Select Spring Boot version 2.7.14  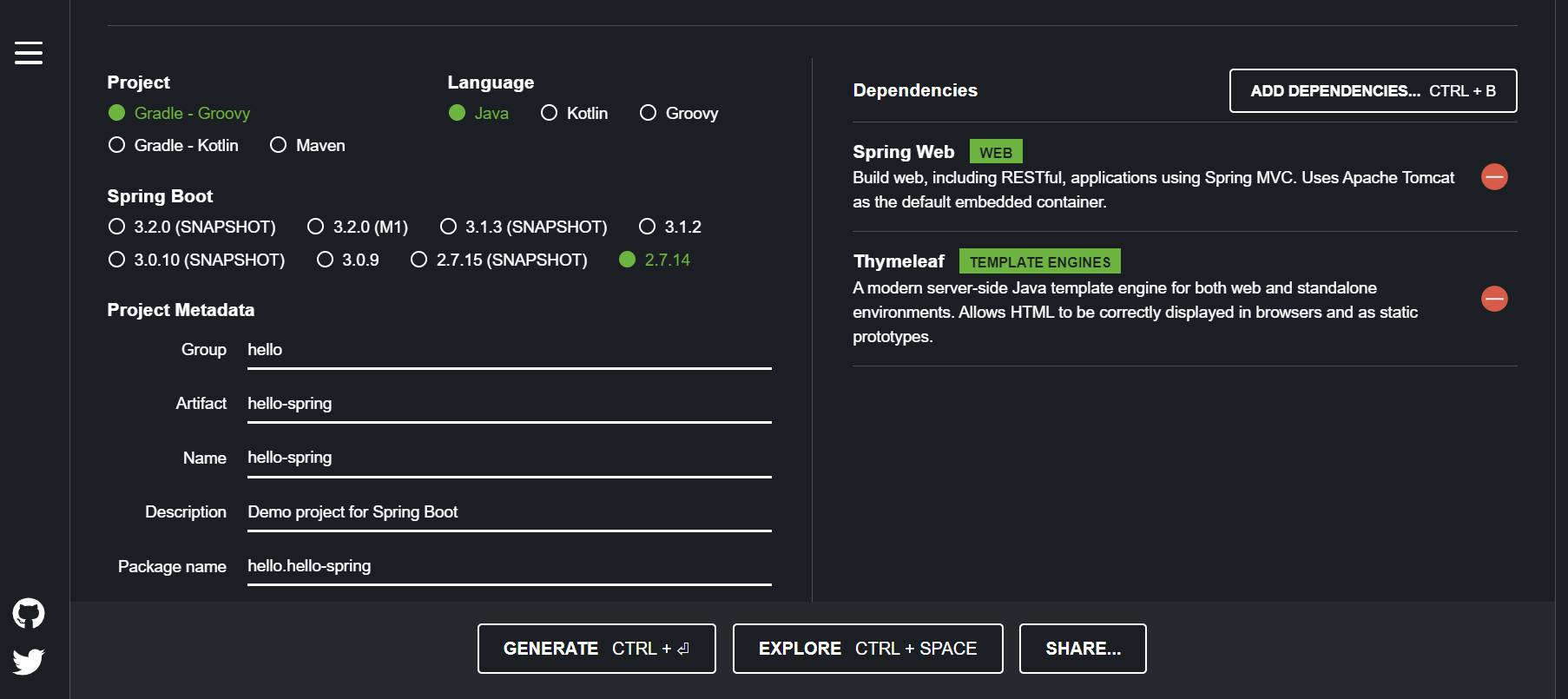point(655,260)
